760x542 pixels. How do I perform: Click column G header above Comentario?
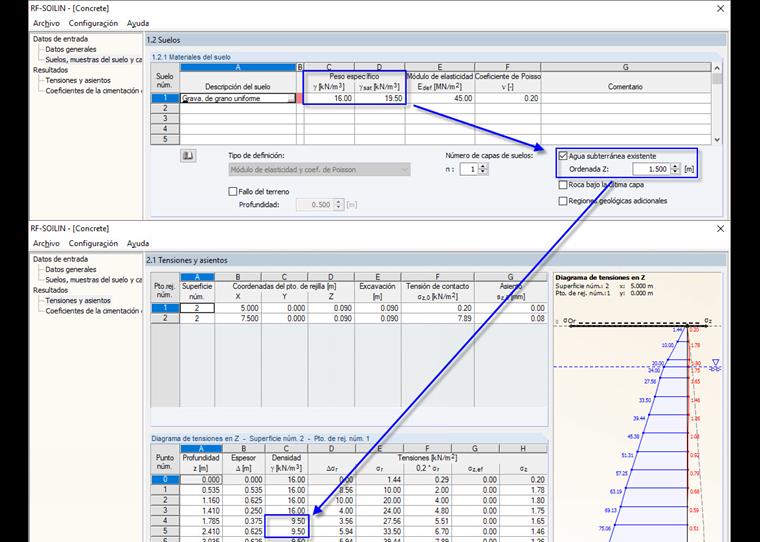coord(626,67)
